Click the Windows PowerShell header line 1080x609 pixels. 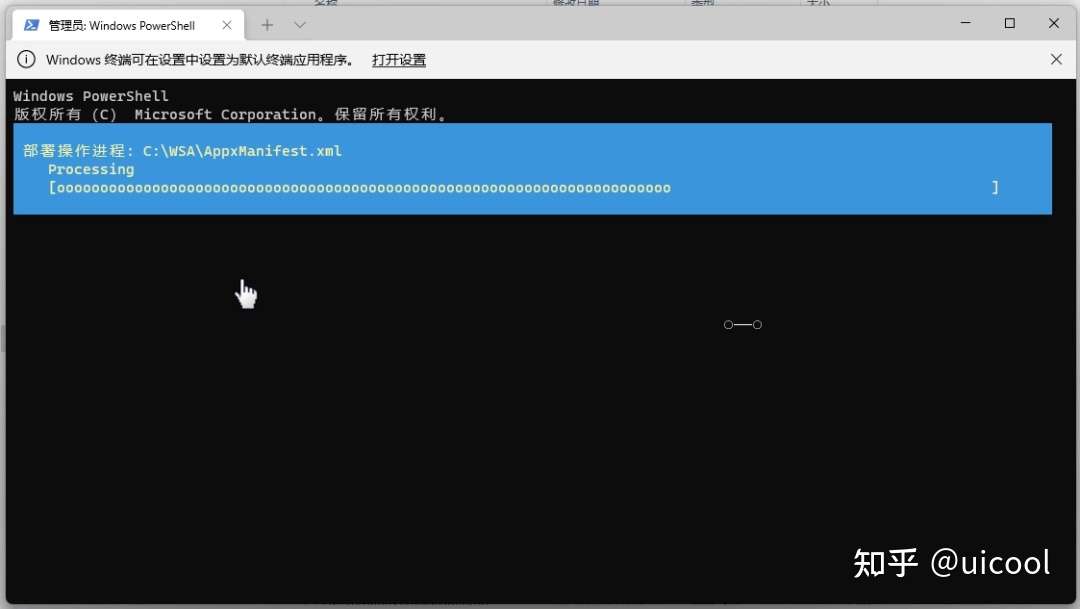tap(90, 96)
